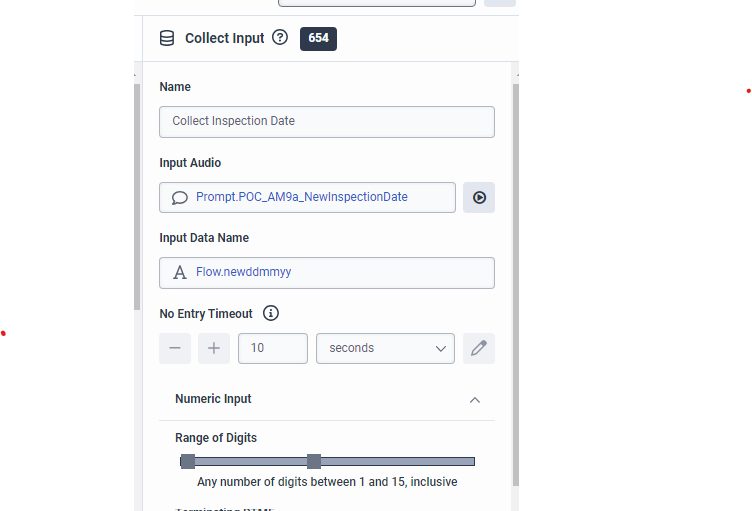This screenshot has height=511, width=752.
Task: Click the prompt speech bubble icon
Action: [x=180, y=197]
